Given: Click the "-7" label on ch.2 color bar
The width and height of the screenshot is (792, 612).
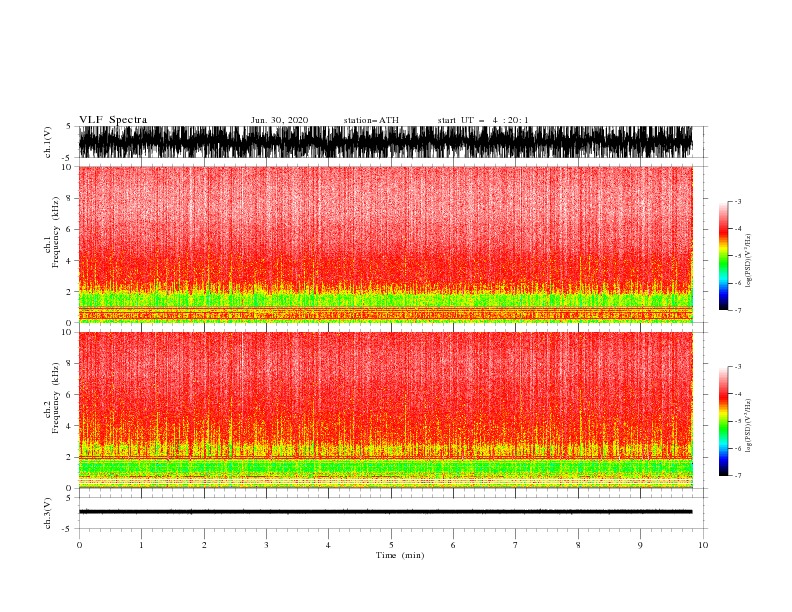Looking at the screenshot, I should click(x=737, y=476).
